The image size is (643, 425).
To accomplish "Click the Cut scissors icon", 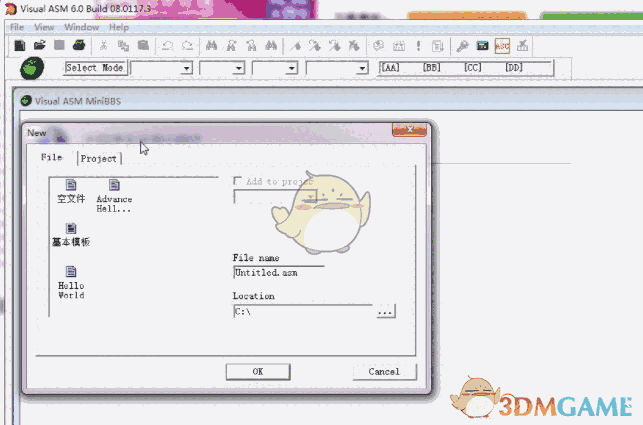I will tap(104, 45).
